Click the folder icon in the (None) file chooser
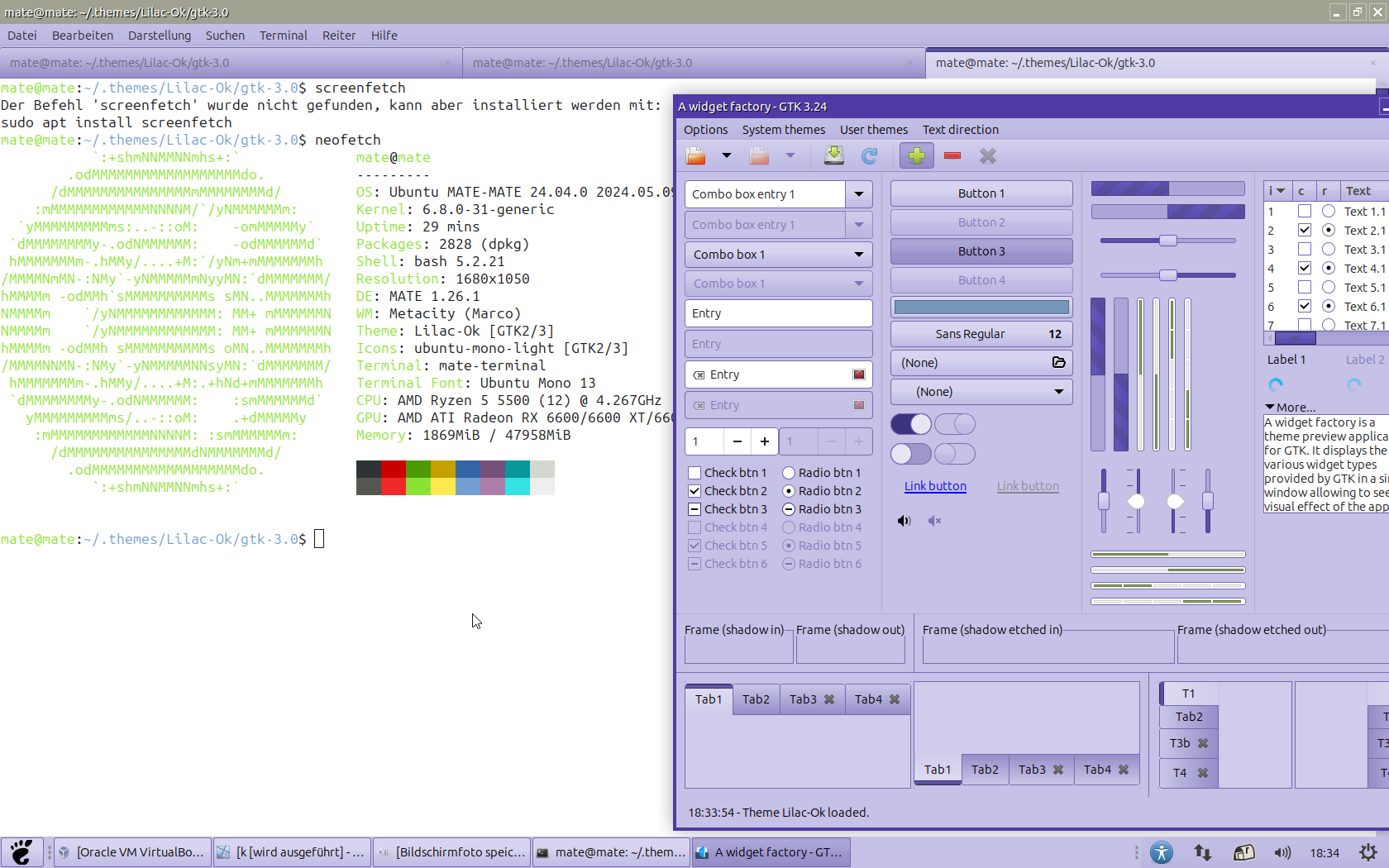 (x=1058, y=362)
